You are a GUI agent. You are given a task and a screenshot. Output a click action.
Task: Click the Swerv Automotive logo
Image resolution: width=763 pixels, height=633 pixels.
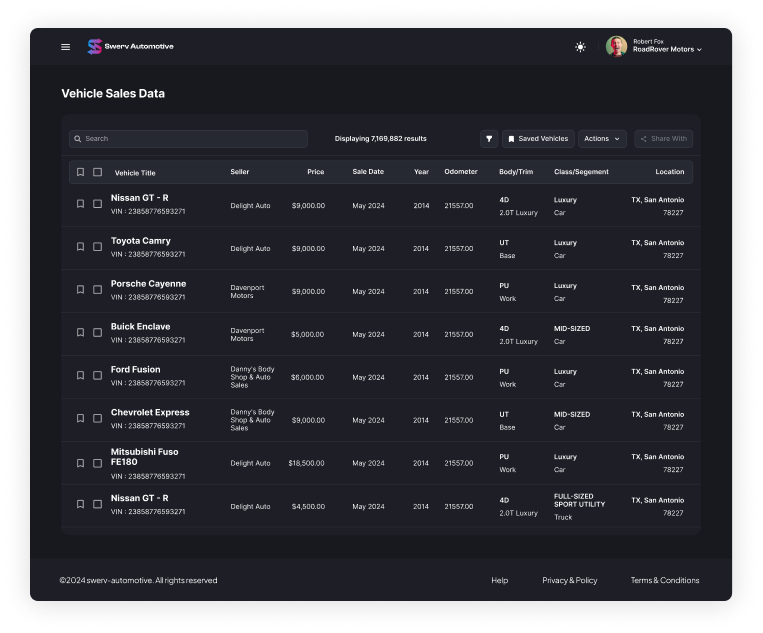click(130, 47)
